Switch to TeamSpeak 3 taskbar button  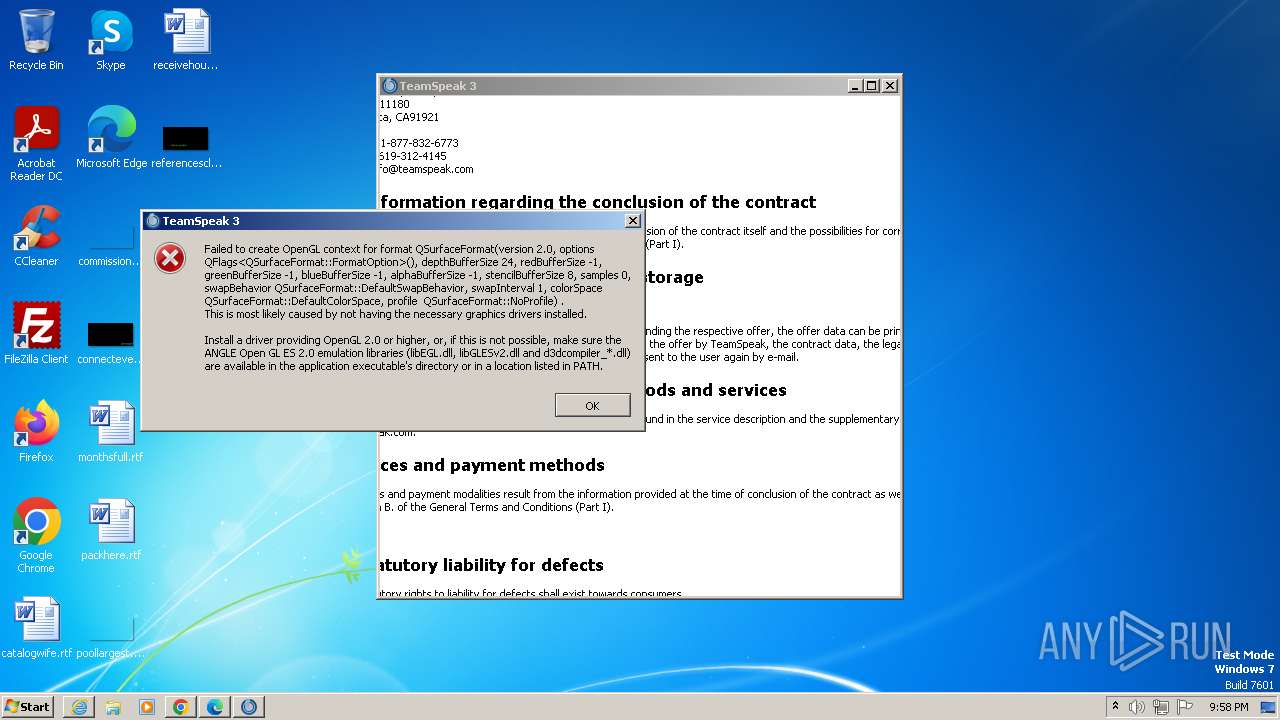pos(249,707)
